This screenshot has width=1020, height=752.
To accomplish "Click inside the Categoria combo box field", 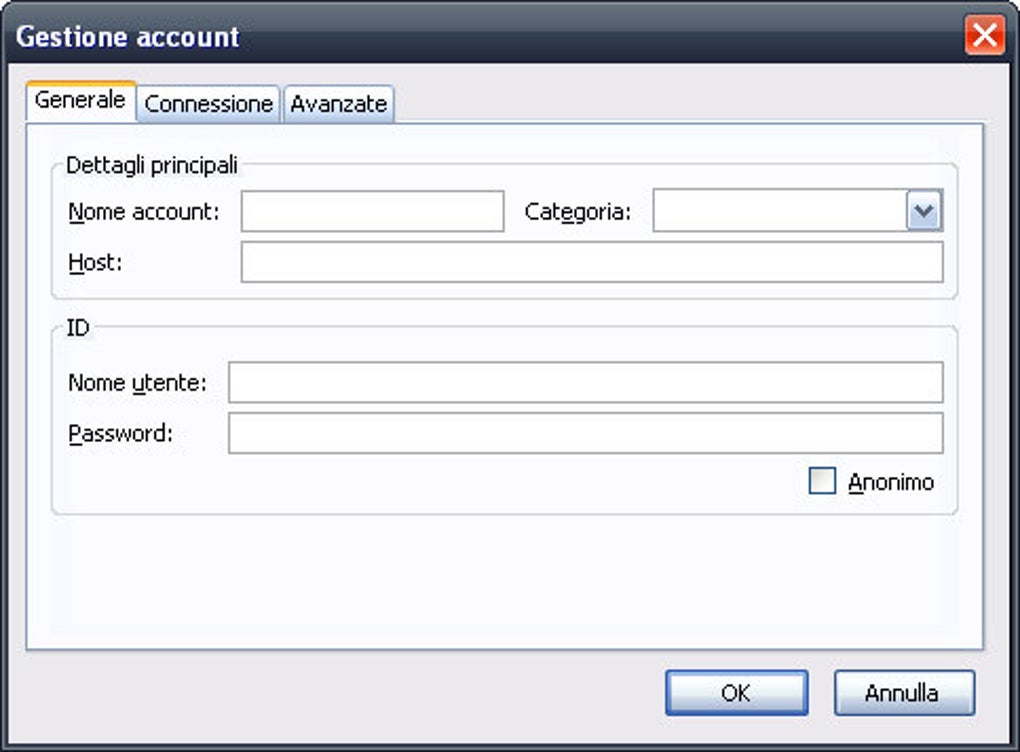I will [x=779, y=212].
